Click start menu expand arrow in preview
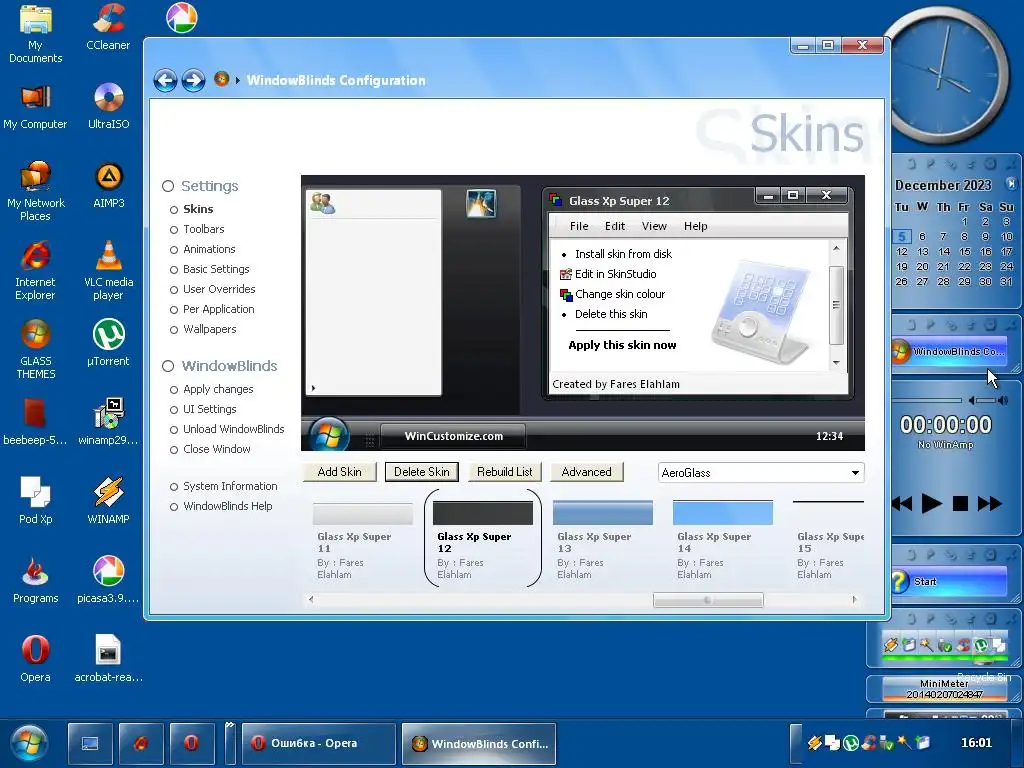This screenshot has height=768, width=1024. click(313, 389)
